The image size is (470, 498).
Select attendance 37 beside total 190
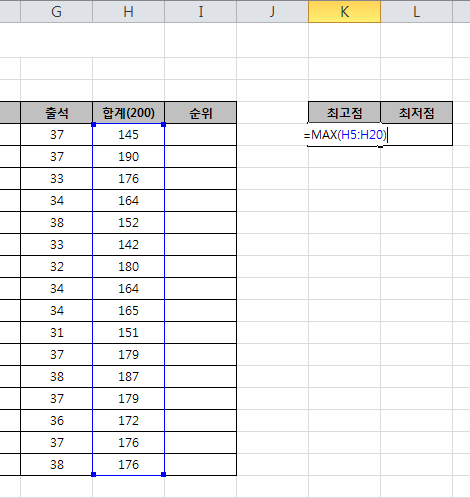56,157
